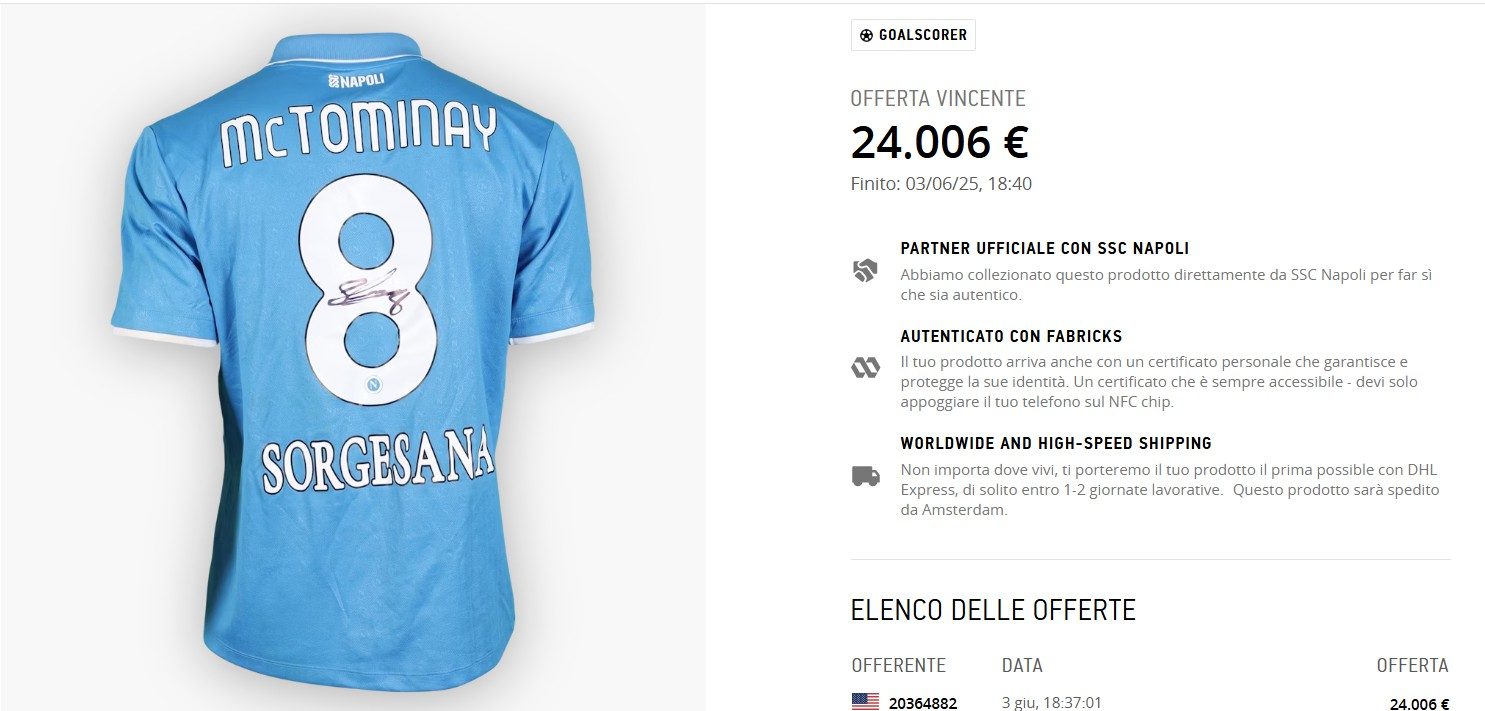
Task: Click the WORLDWIDE AND HIGH-SPEED SHIPPING heading
Action: pos(1056,442)
